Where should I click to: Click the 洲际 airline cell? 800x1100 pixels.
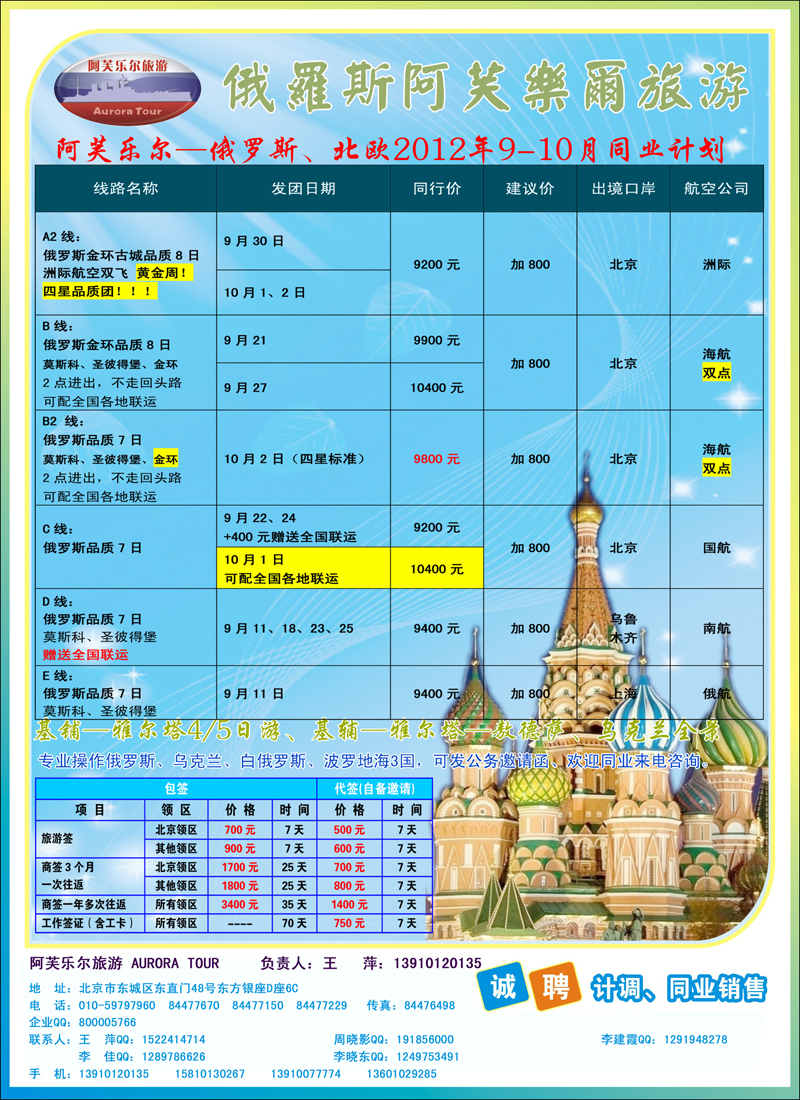click(716, 264)
